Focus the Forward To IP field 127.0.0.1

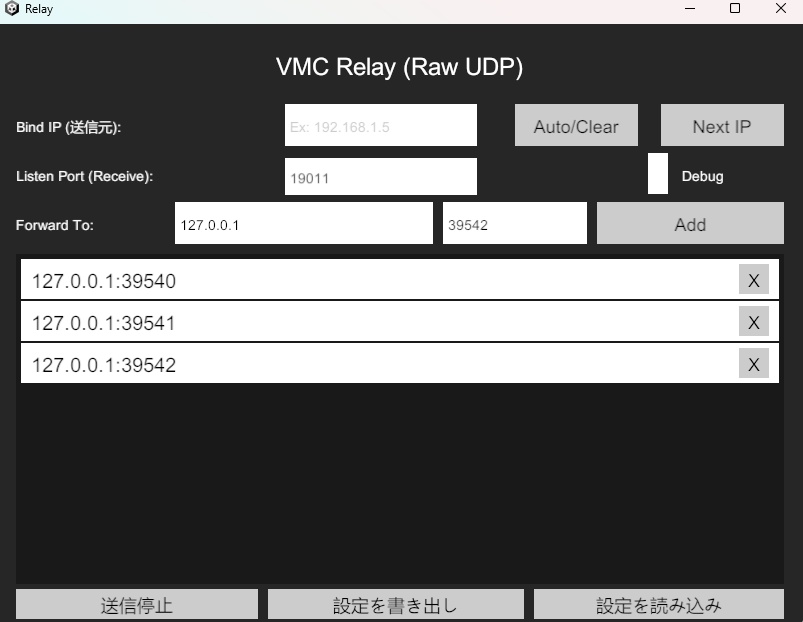point(304,223)
